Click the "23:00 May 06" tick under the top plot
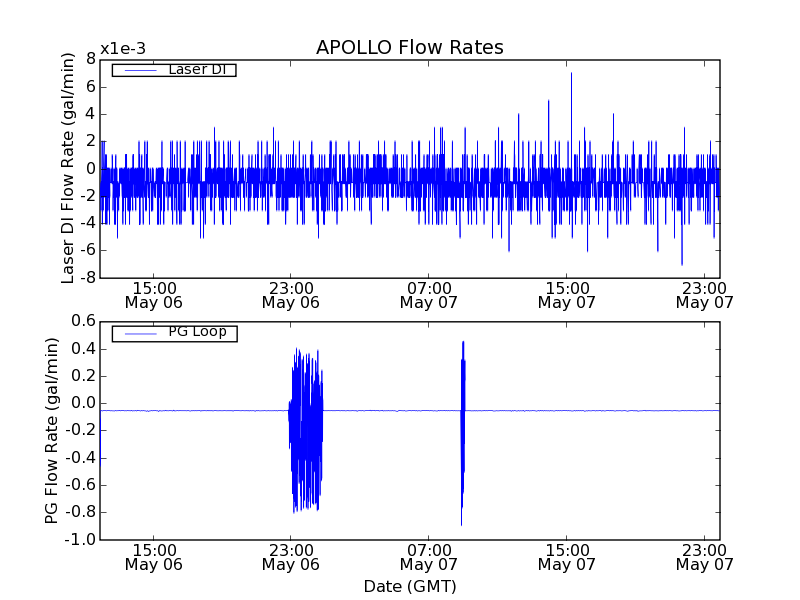This screenshot has height=600, width=800. [x=290, y=294]
